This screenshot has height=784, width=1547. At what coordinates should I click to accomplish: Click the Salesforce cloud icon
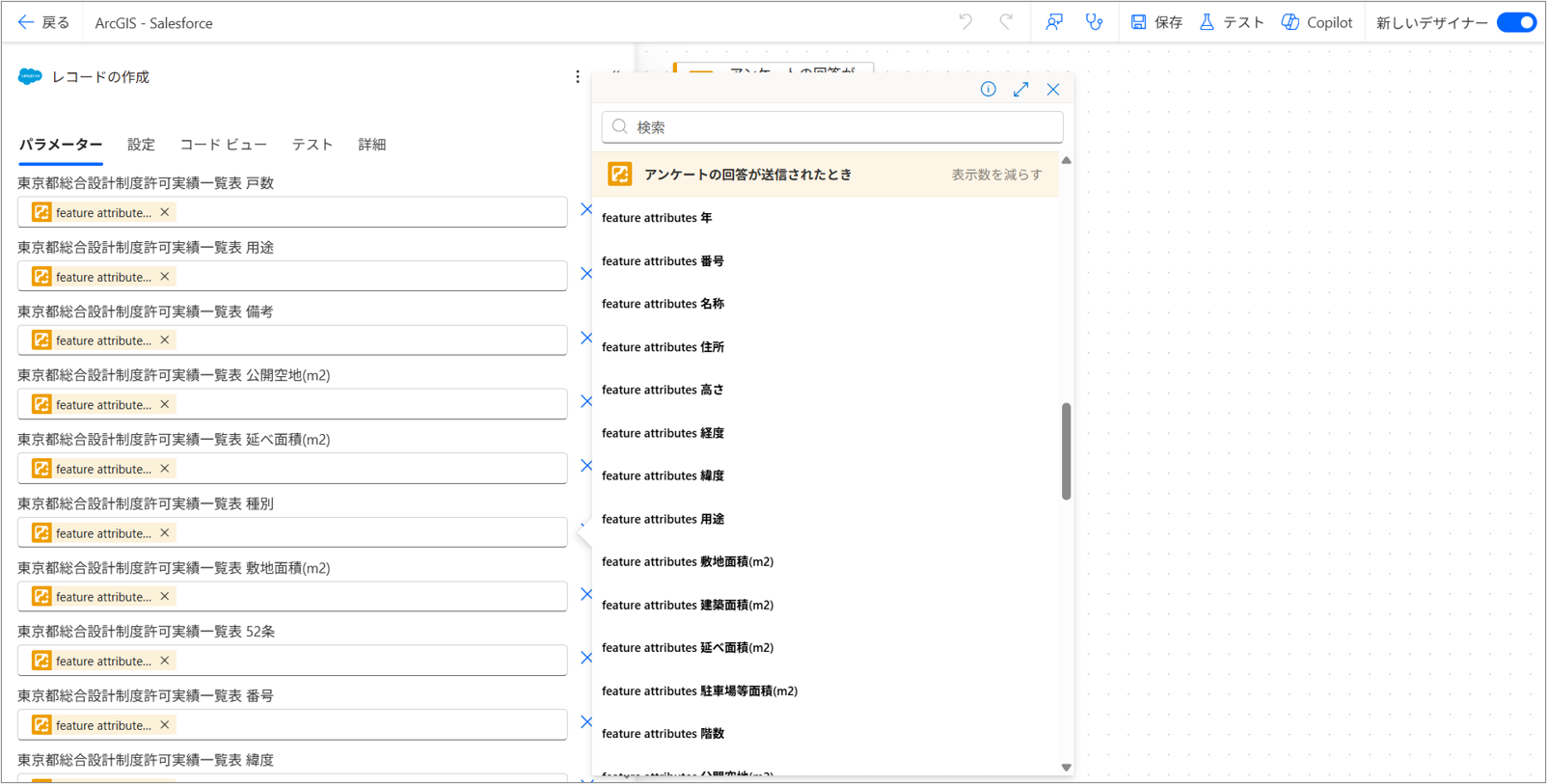(x=30, y=77)
